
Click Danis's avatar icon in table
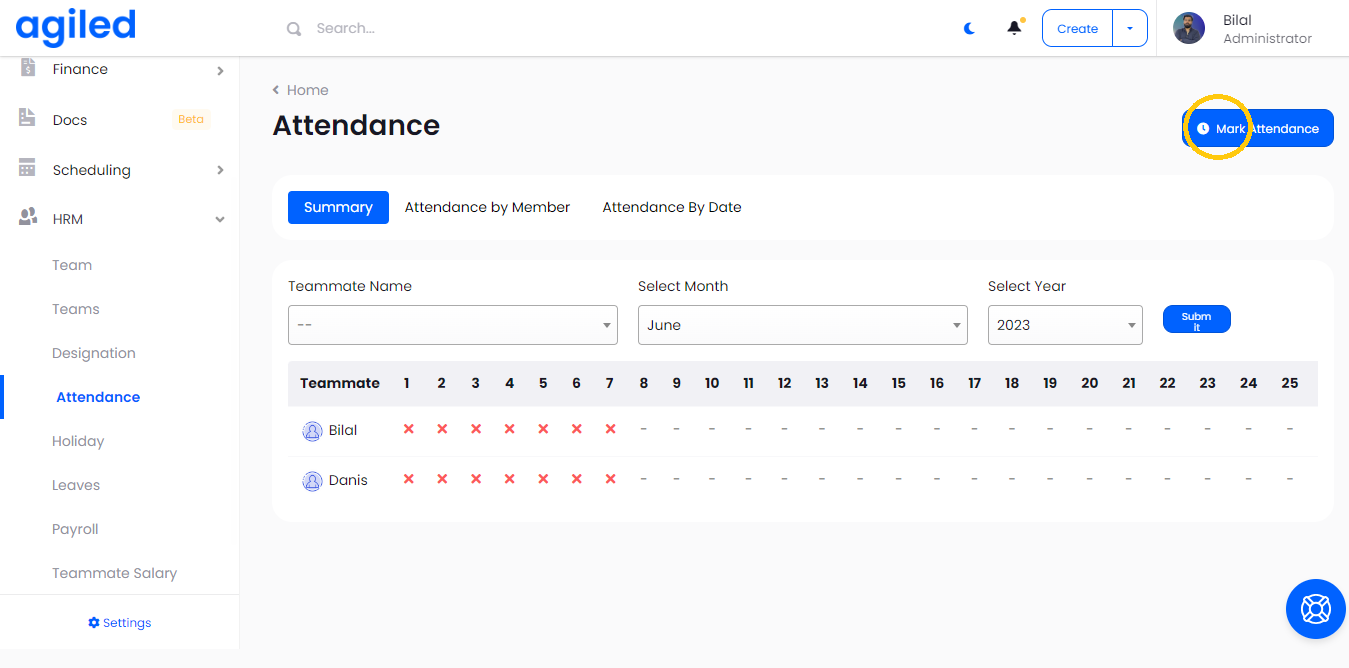coord(312,481)
